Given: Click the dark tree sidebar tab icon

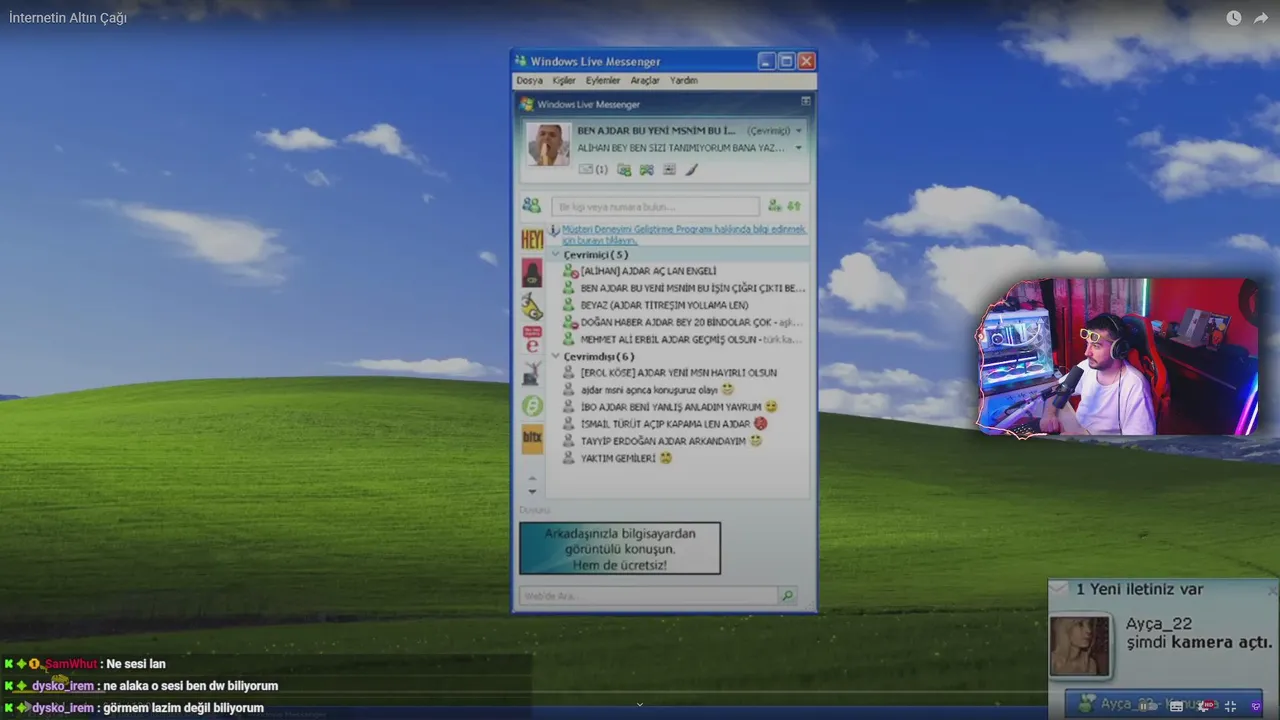Looking at the screenshot, I should point(532,373).
